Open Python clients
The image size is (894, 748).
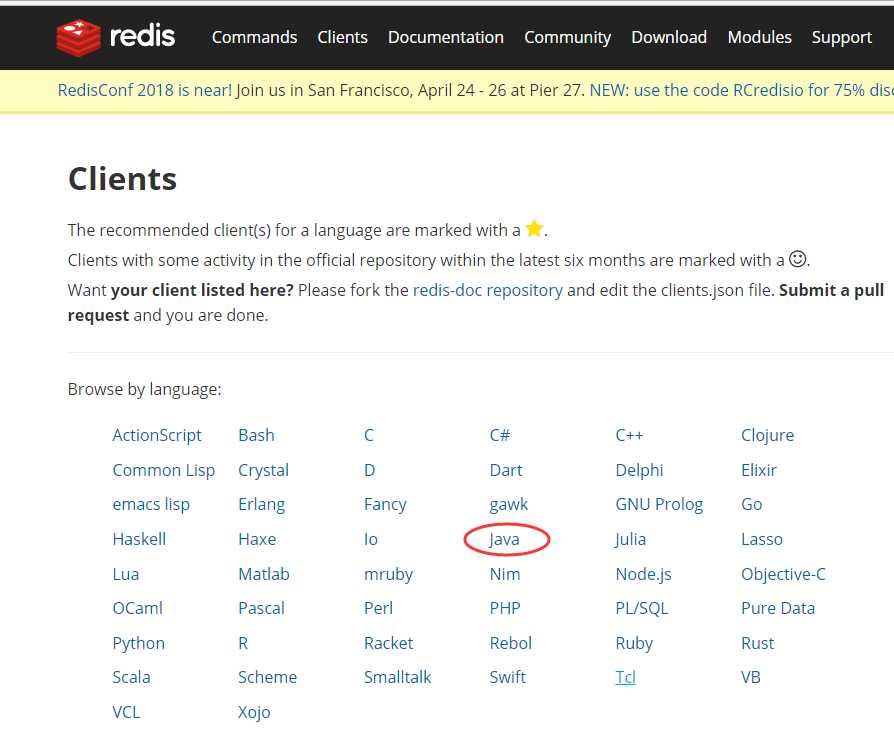tap(139, 644)
